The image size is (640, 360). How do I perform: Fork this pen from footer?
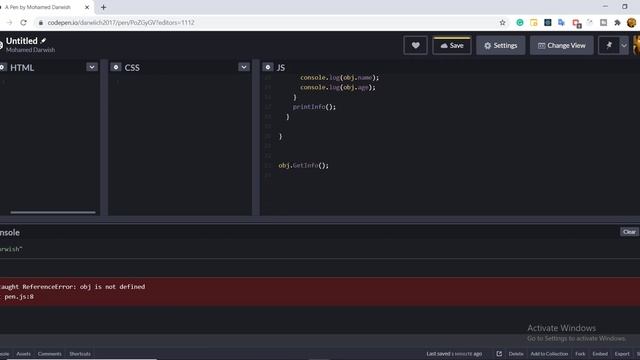580,354
